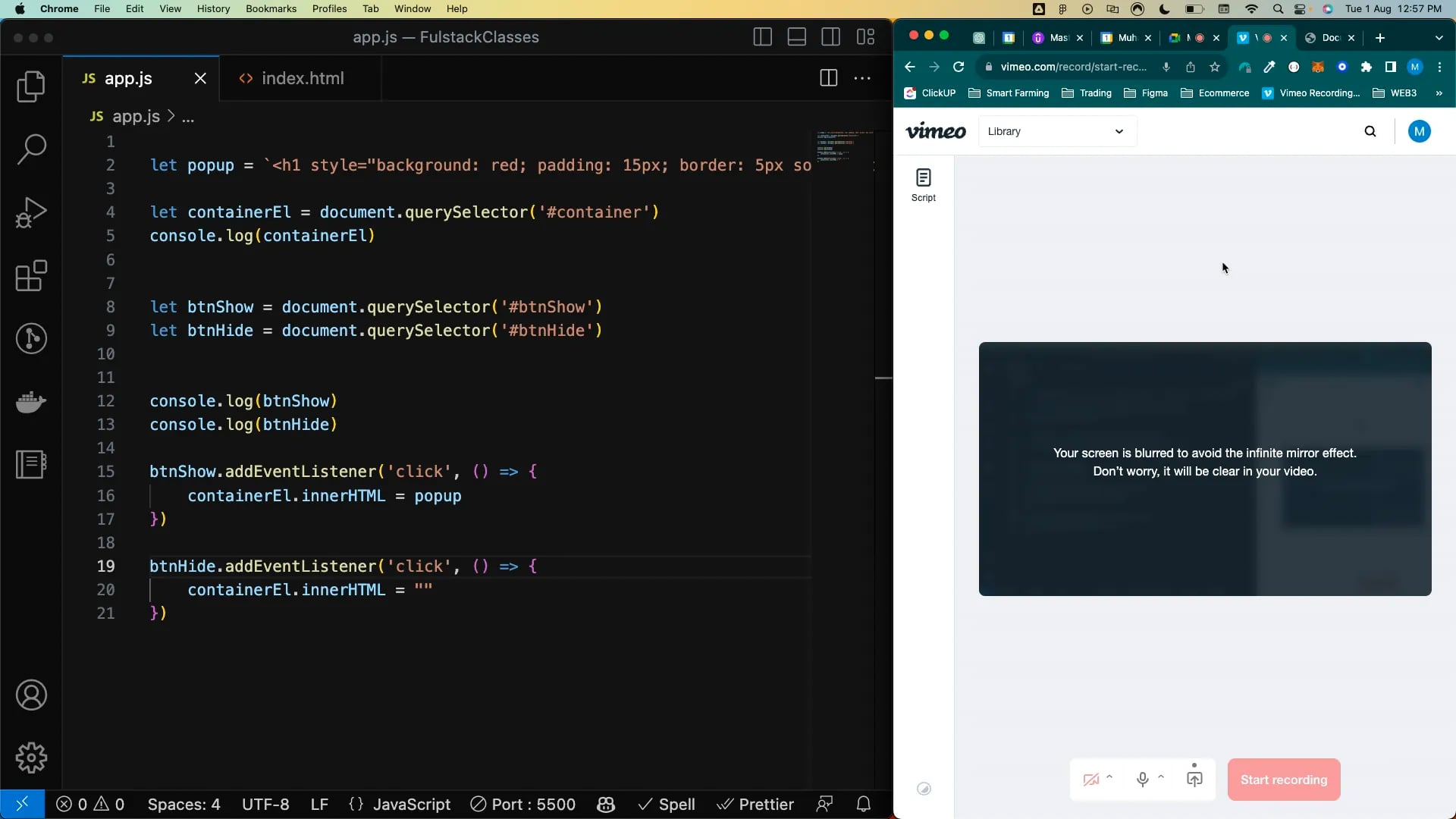Open the Docker panel in the sidebar
This screenshot has width=1456, height=819.
coord(31,402)
